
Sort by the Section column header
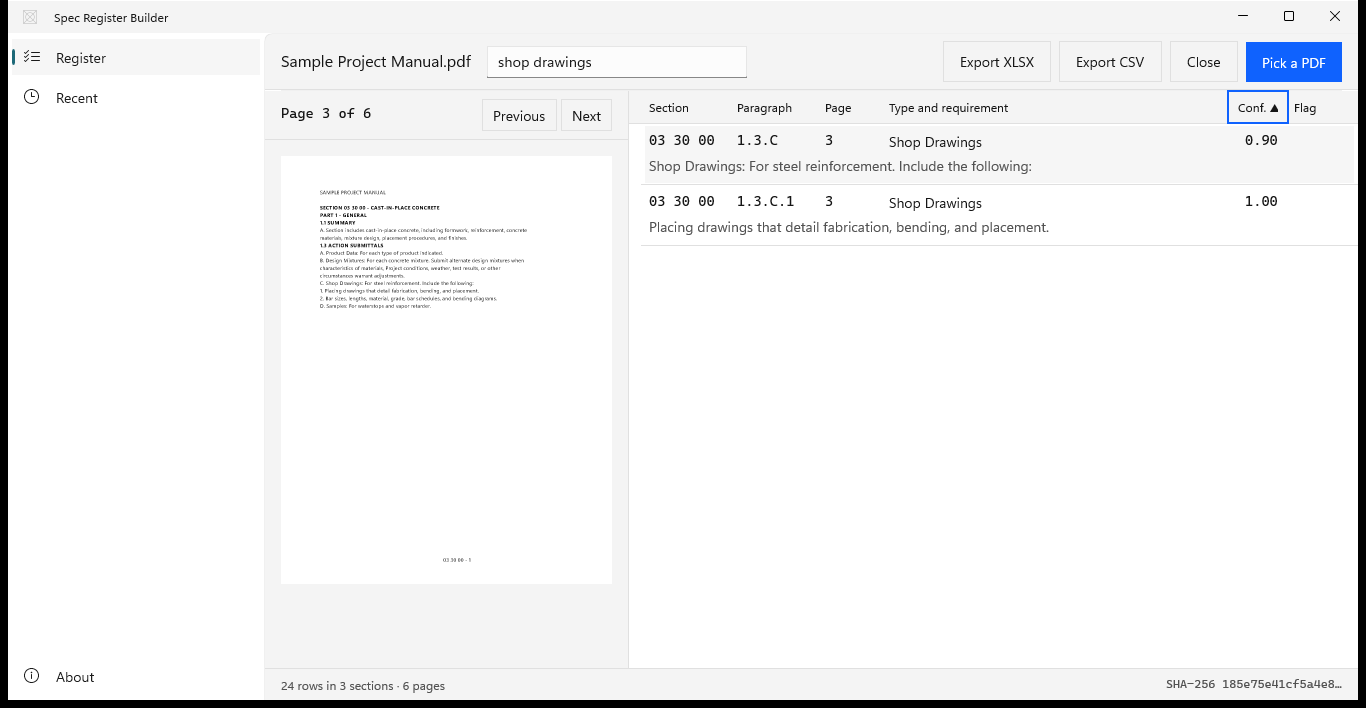click(x=669, y=108)
